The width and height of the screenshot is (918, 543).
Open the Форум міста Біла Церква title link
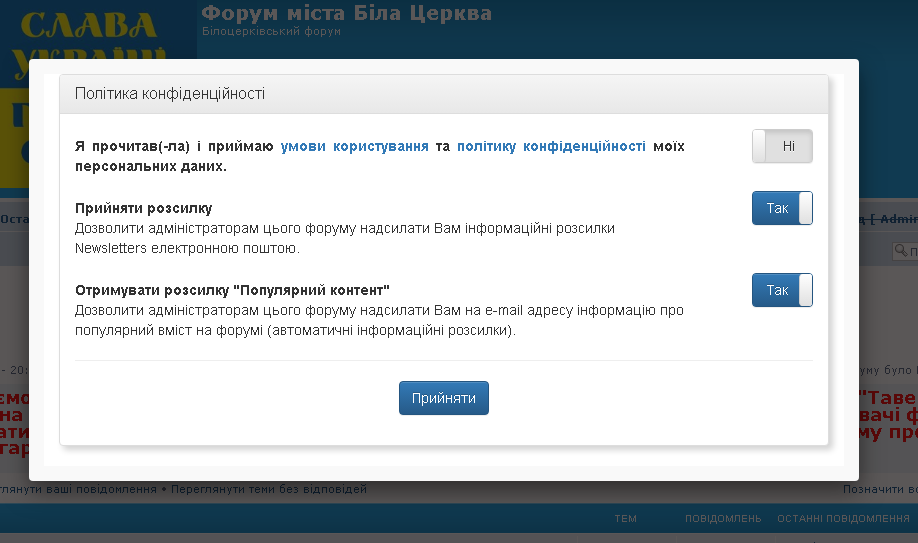[347, 13]
